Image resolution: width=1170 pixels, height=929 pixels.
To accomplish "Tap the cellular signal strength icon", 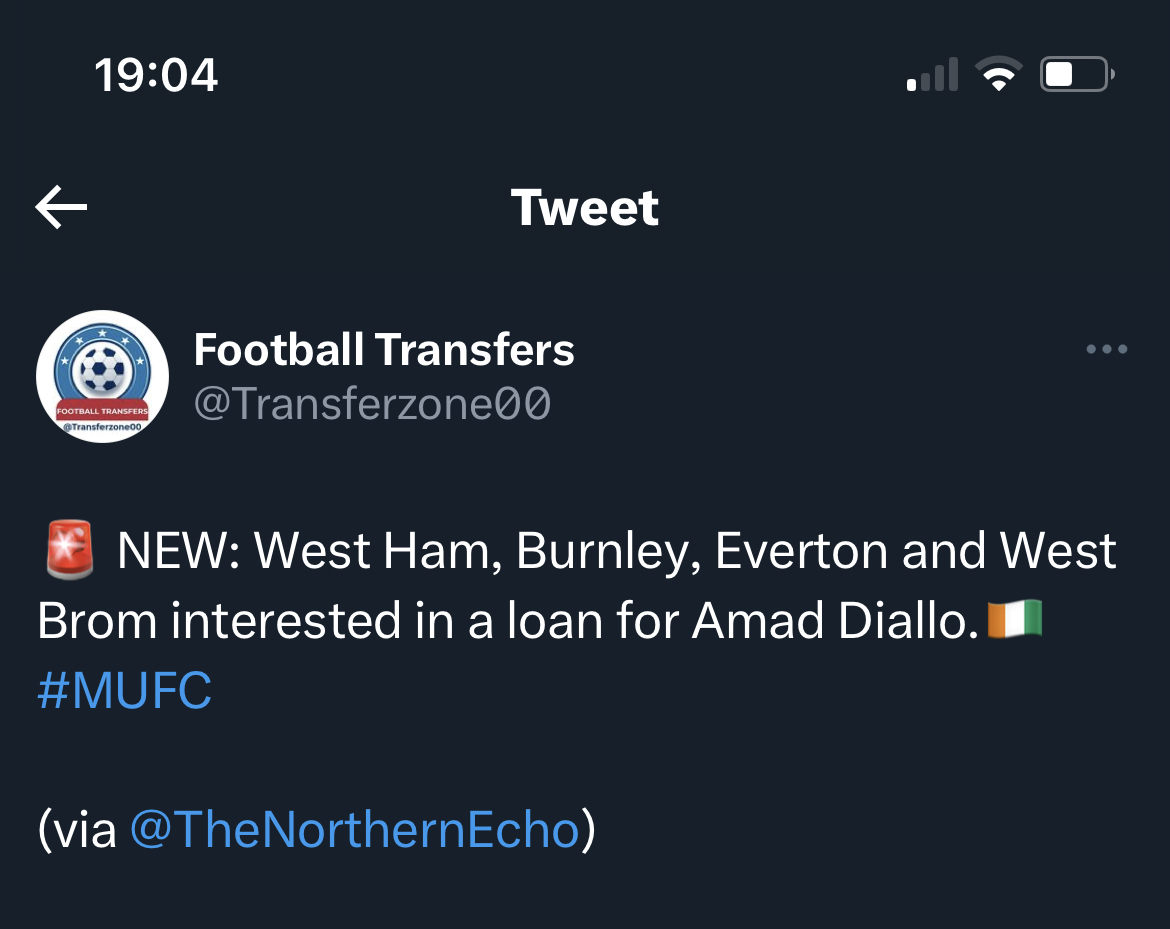I will tap(932, 75).
